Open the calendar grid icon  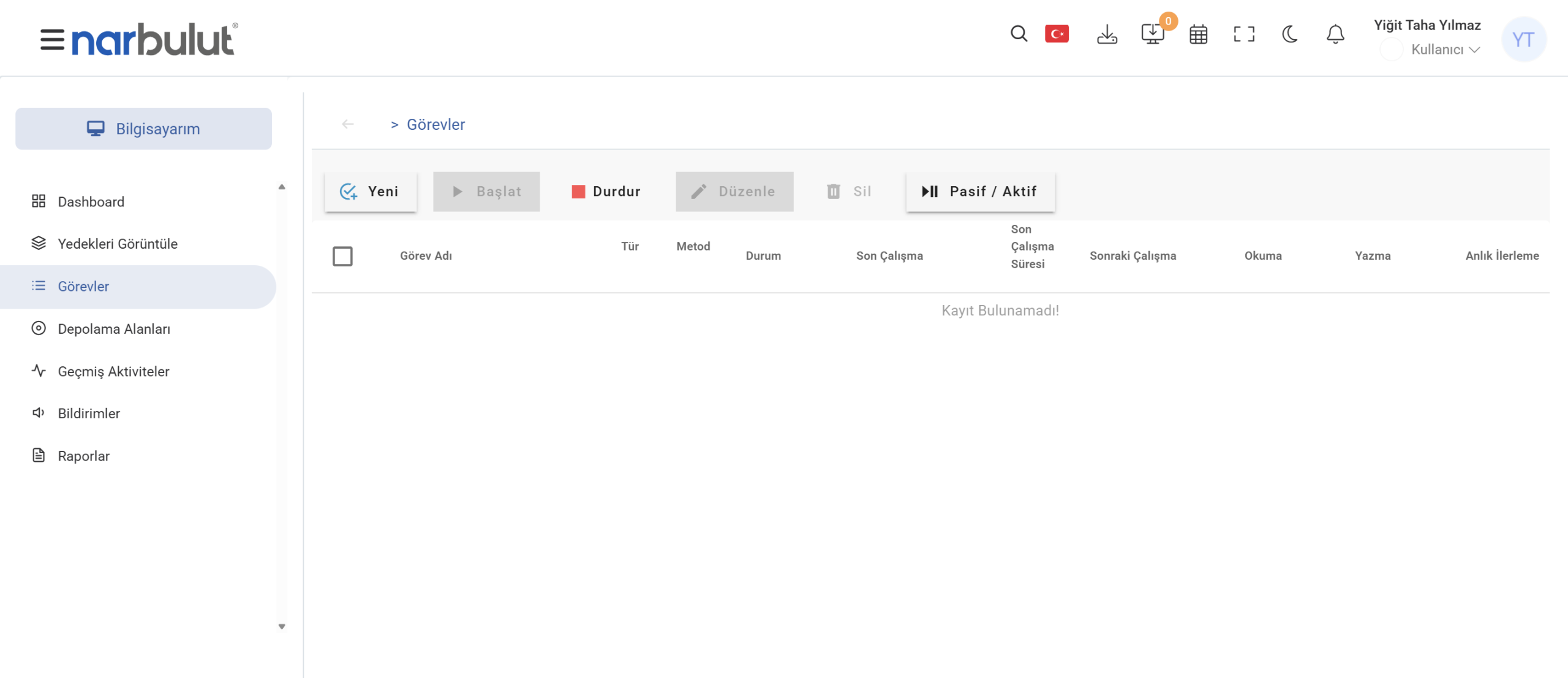click(x=1198, y=34)
